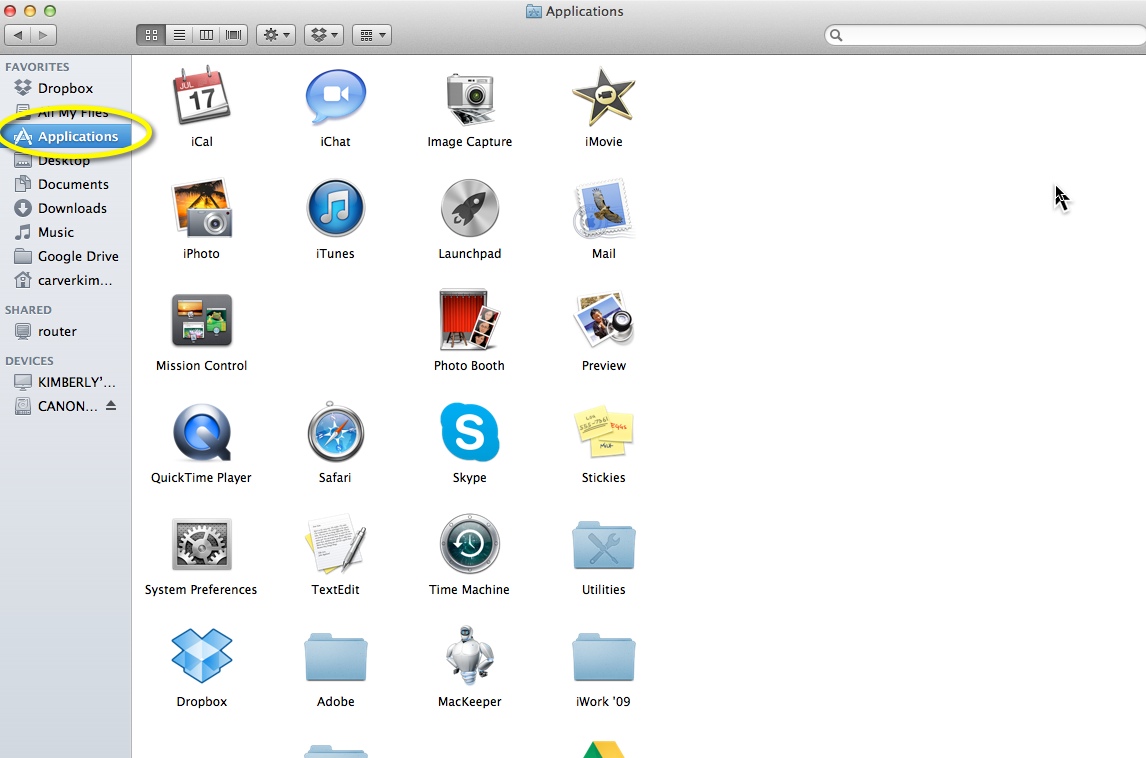Open the carverkim home folder in sidebar
The height and width of the screenshot is (758, 1146).
[x=66, y=281]
